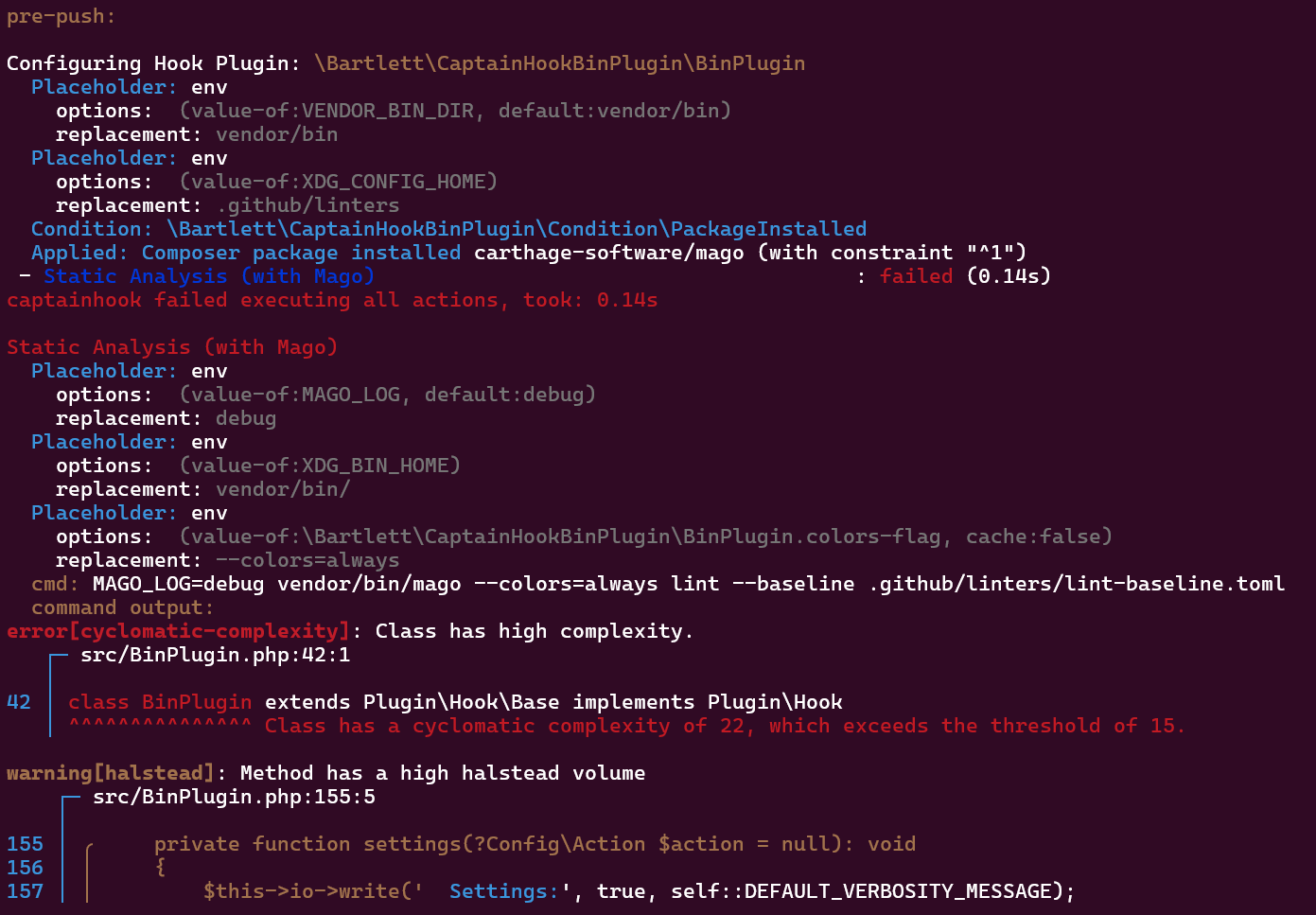This screenshot has width=1316, height=915.
Task: Click the error[cyclomatic-complexity] label
Action: coord(178,631)
